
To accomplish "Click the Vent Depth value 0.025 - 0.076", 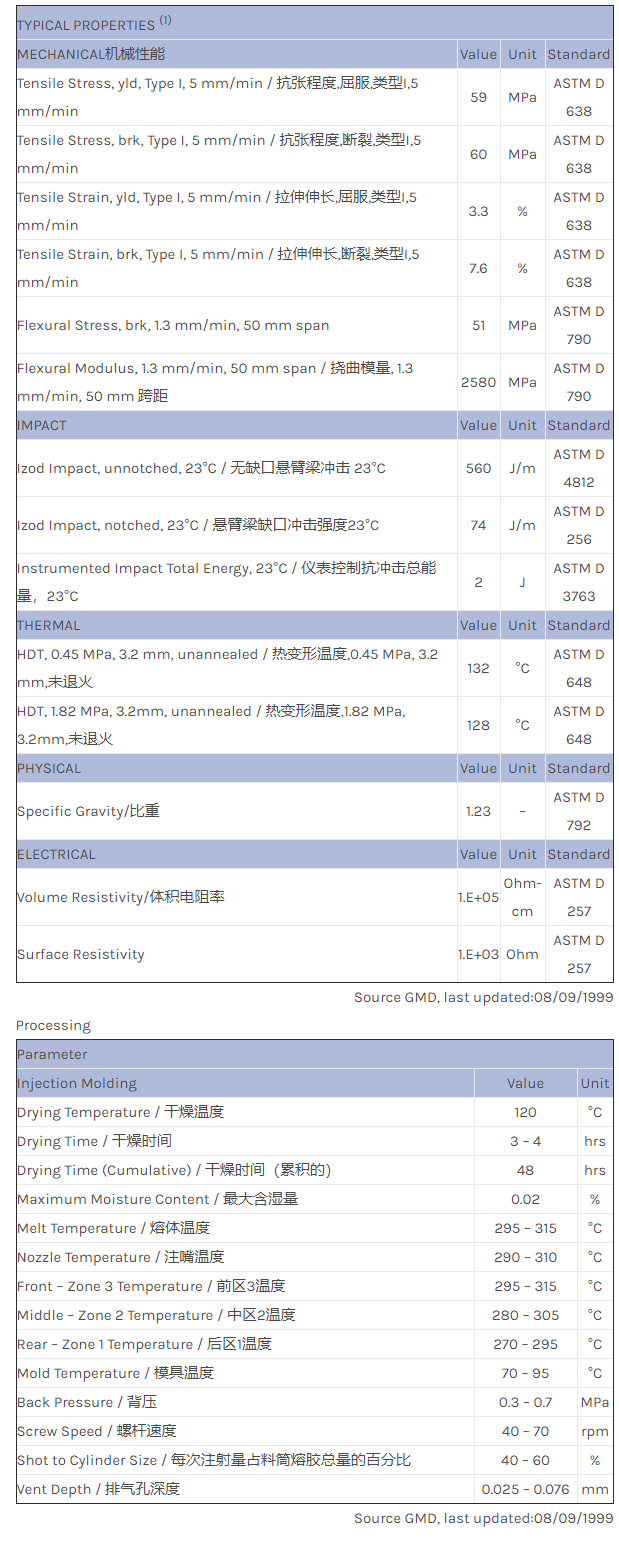I will click(525, 1489).
